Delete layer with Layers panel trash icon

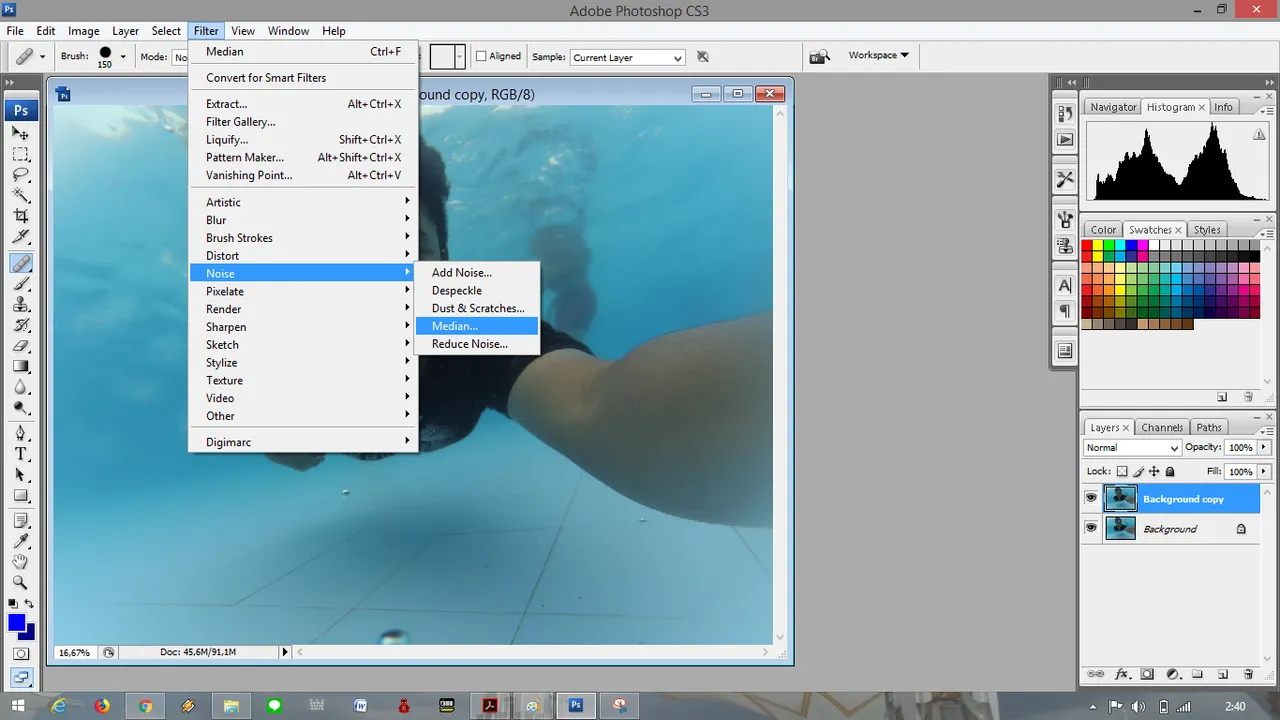(x=1248, y=675)
